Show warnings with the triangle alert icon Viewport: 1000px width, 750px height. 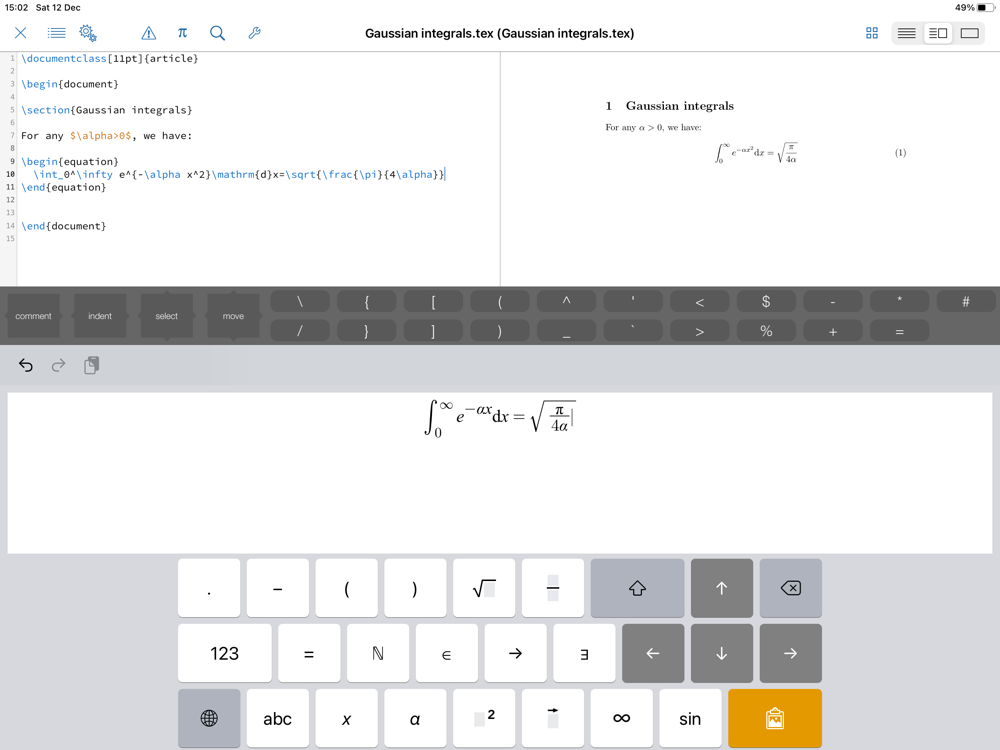149,33
